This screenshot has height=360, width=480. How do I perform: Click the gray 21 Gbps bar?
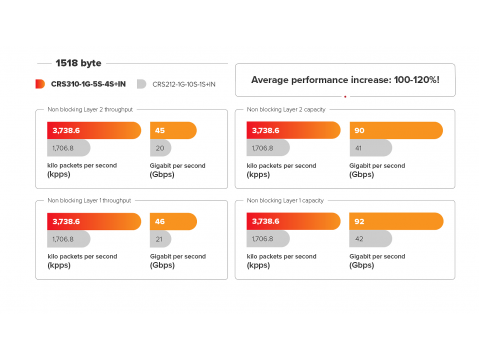pos(161,239)
